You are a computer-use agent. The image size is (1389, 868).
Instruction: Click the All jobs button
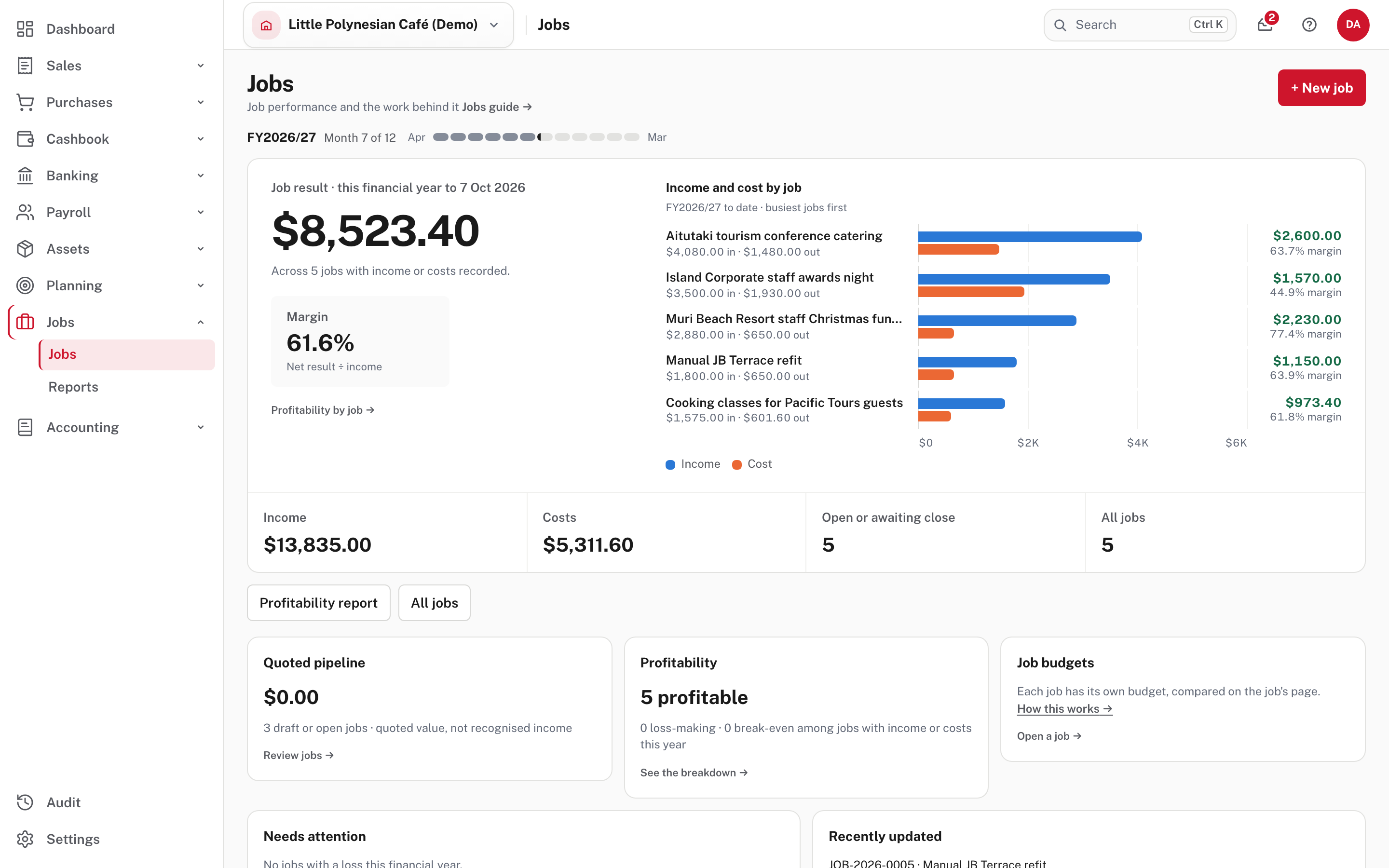click(435, 603)
